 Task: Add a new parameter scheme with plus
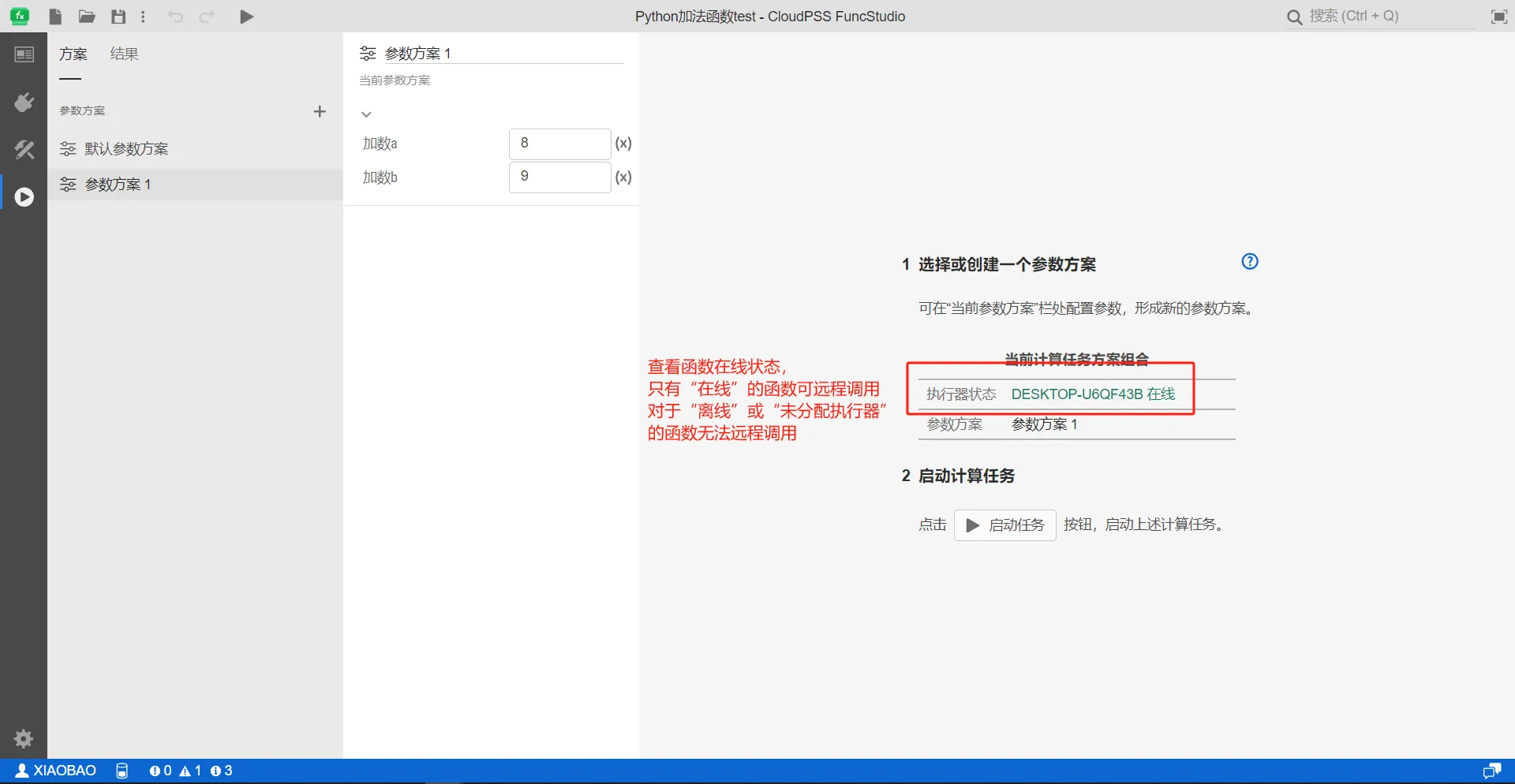320,111
